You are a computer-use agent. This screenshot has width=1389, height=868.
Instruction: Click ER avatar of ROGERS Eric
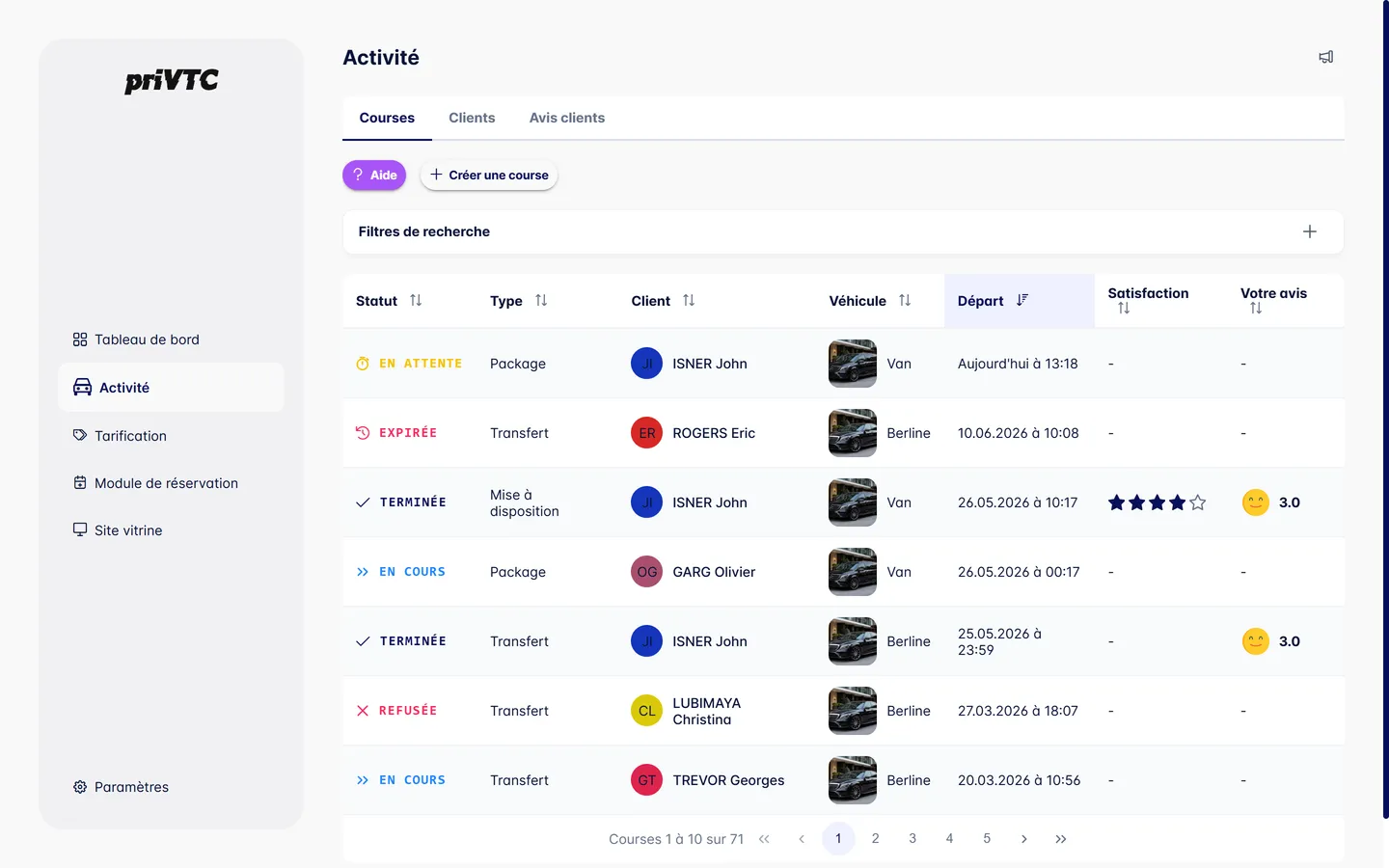click(646, 433)
